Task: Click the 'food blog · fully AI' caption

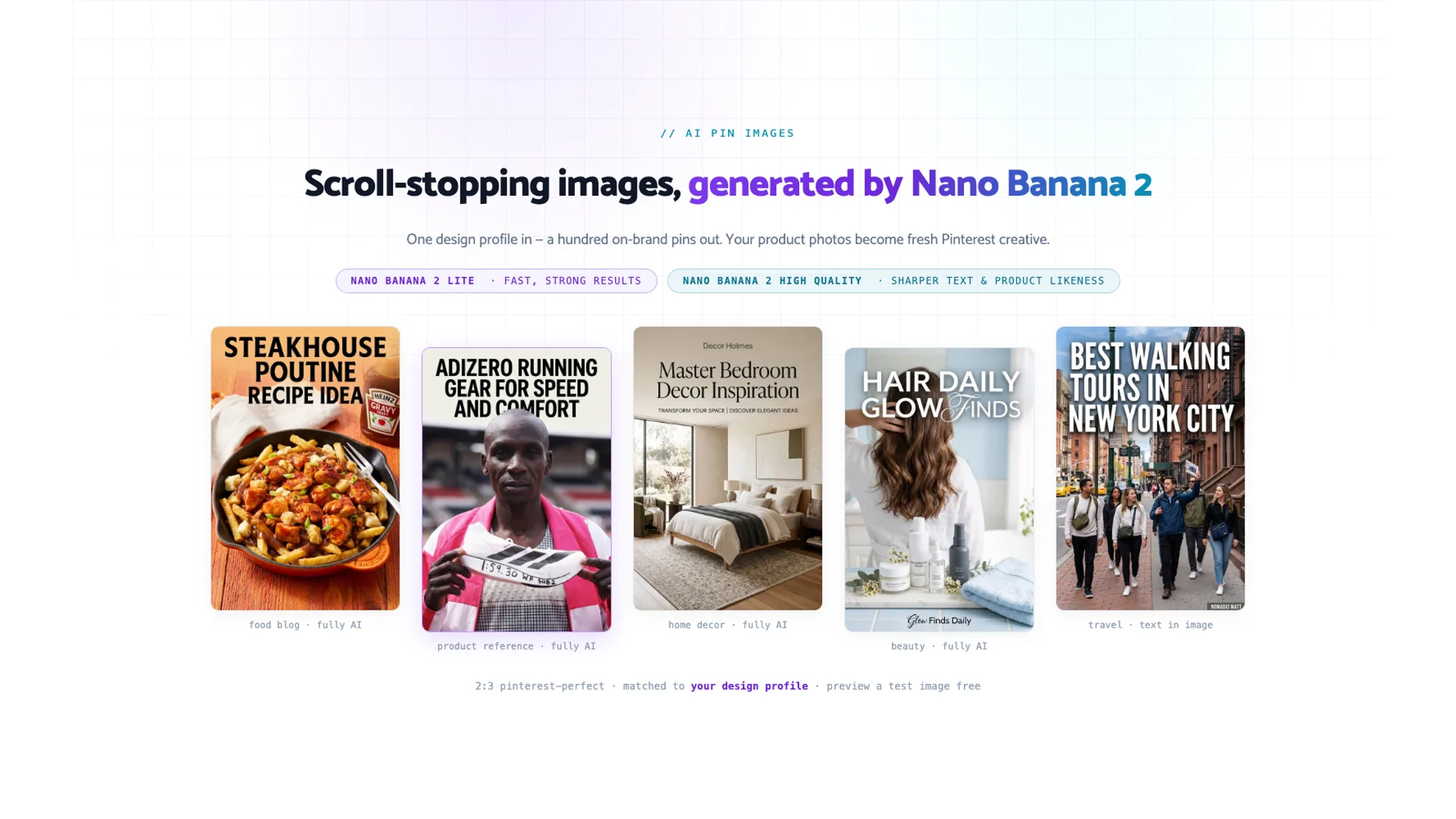Action: tap(305, 625)
